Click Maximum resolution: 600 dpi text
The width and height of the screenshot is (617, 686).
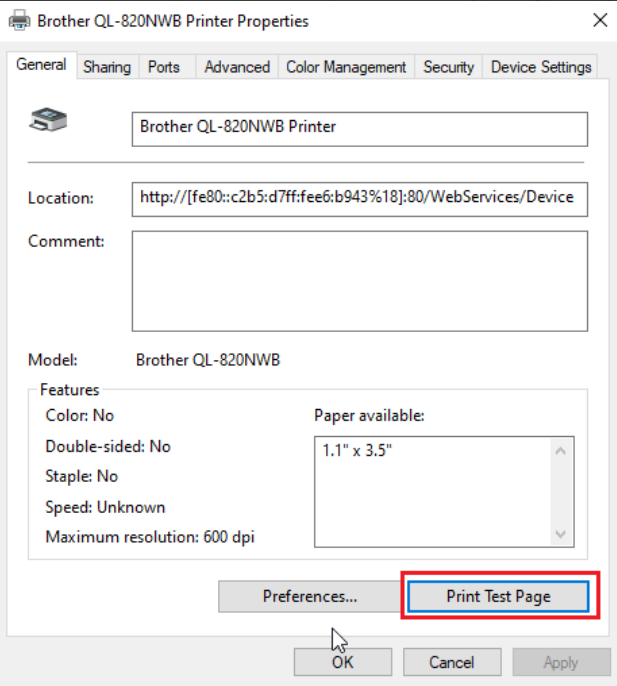pos(150,537)
